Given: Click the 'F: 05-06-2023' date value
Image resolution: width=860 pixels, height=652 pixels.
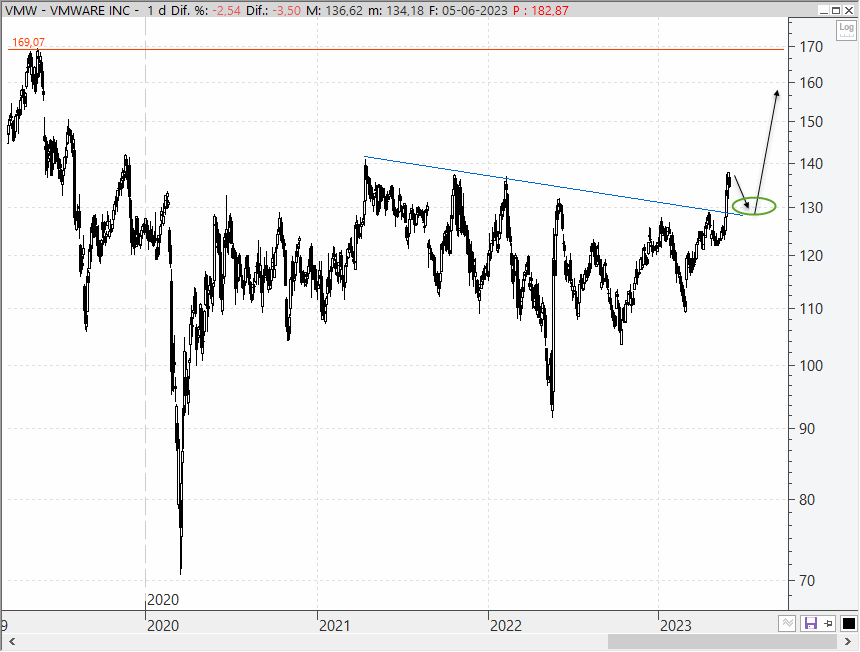Looking at the screenshot, I should point(468,10).
